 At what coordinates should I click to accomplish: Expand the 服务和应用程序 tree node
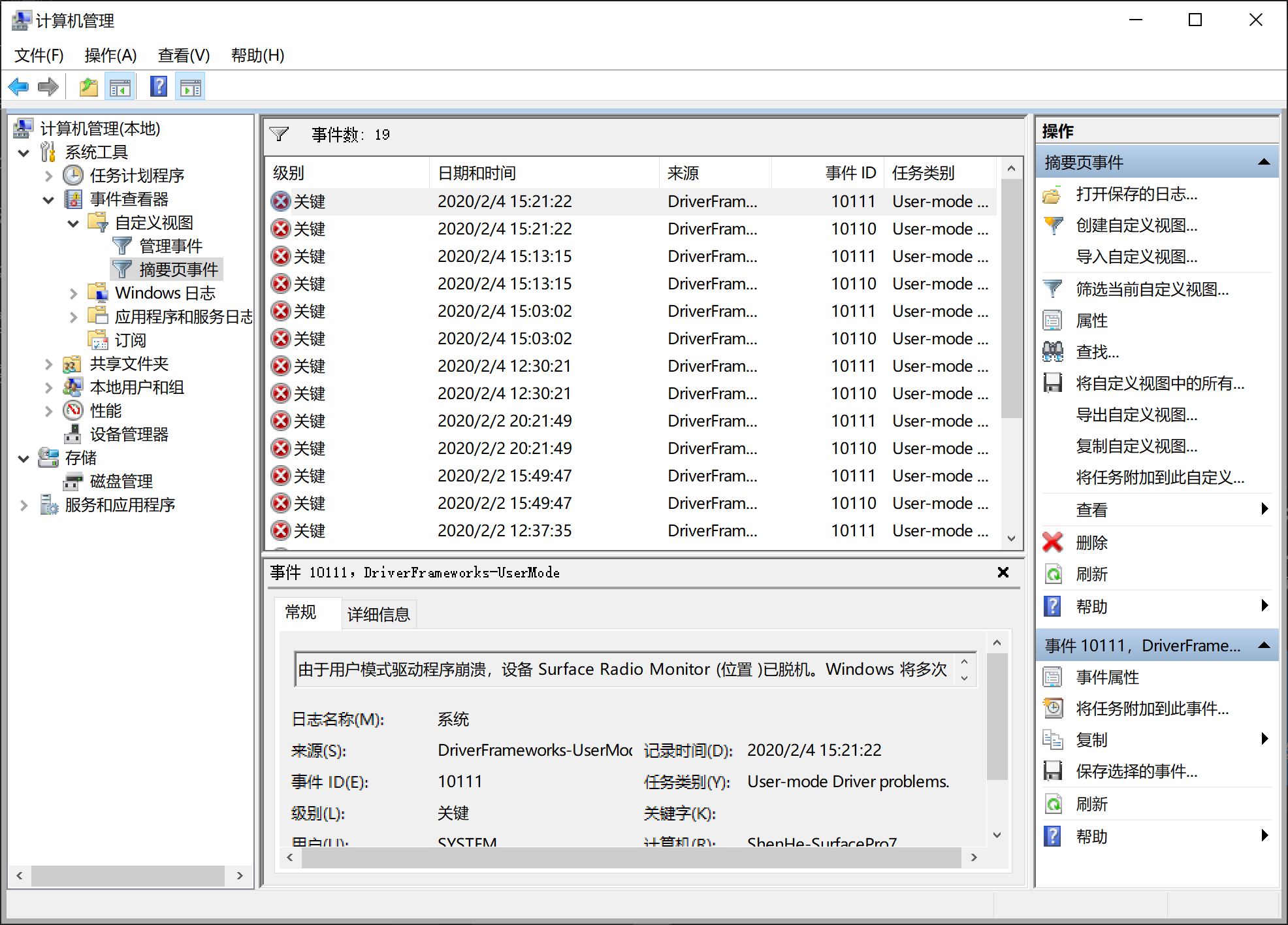(x=24, y=505)
